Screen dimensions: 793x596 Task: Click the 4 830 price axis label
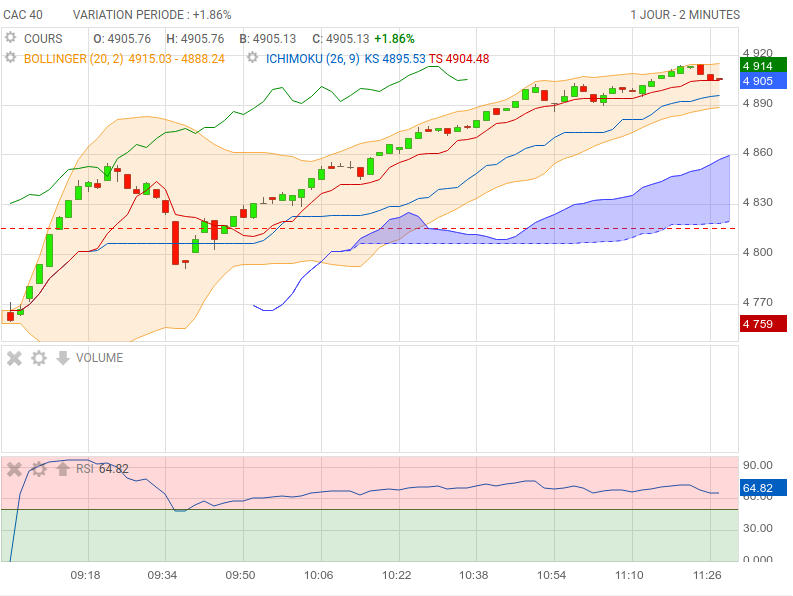[x=758, y=202]
